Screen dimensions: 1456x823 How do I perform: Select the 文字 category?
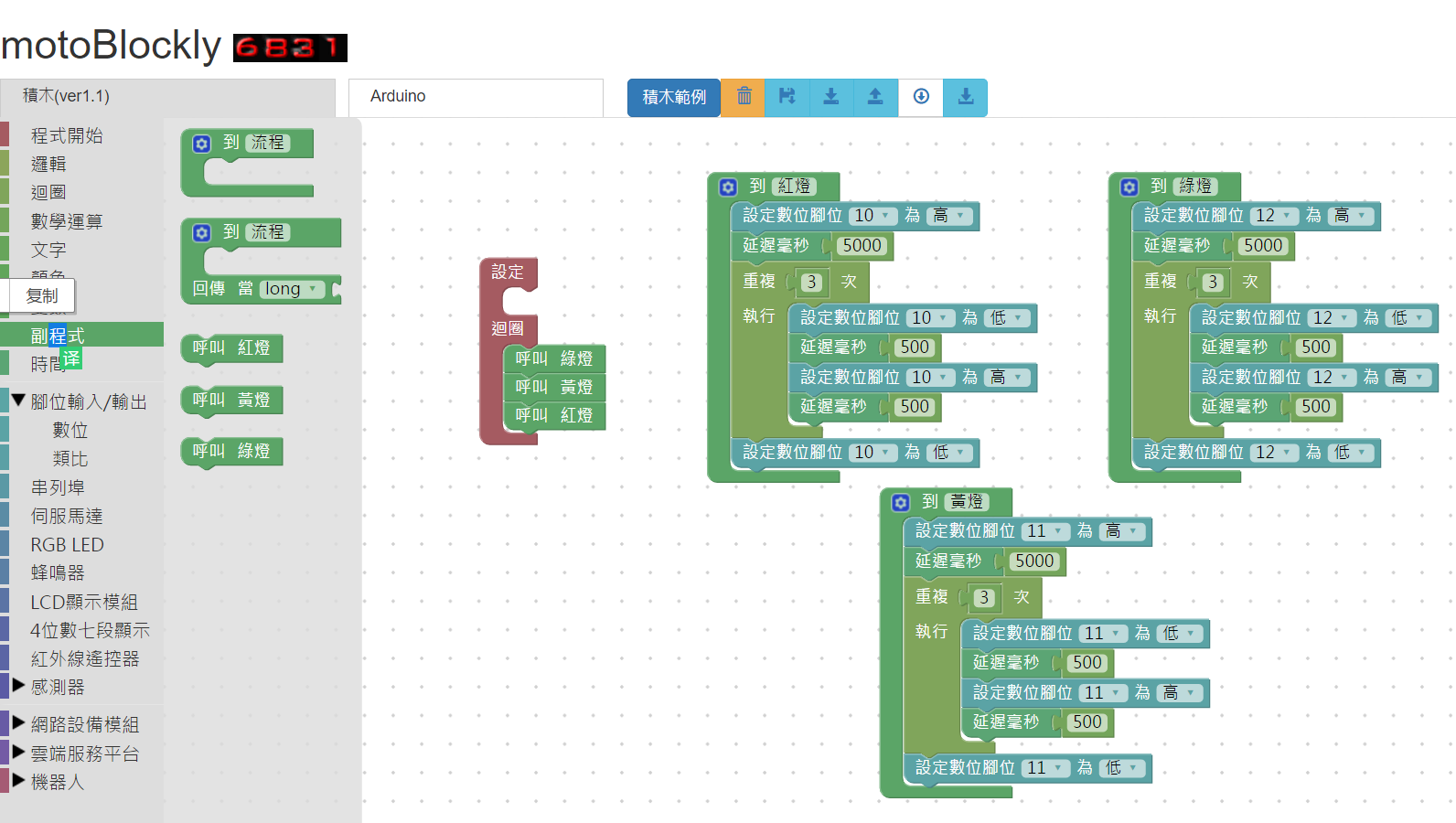tap(48, 250)
